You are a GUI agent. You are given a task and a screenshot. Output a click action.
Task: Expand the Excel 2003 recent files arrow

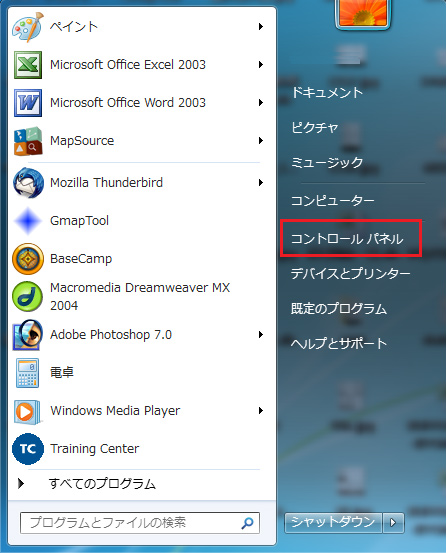[261, 65]
